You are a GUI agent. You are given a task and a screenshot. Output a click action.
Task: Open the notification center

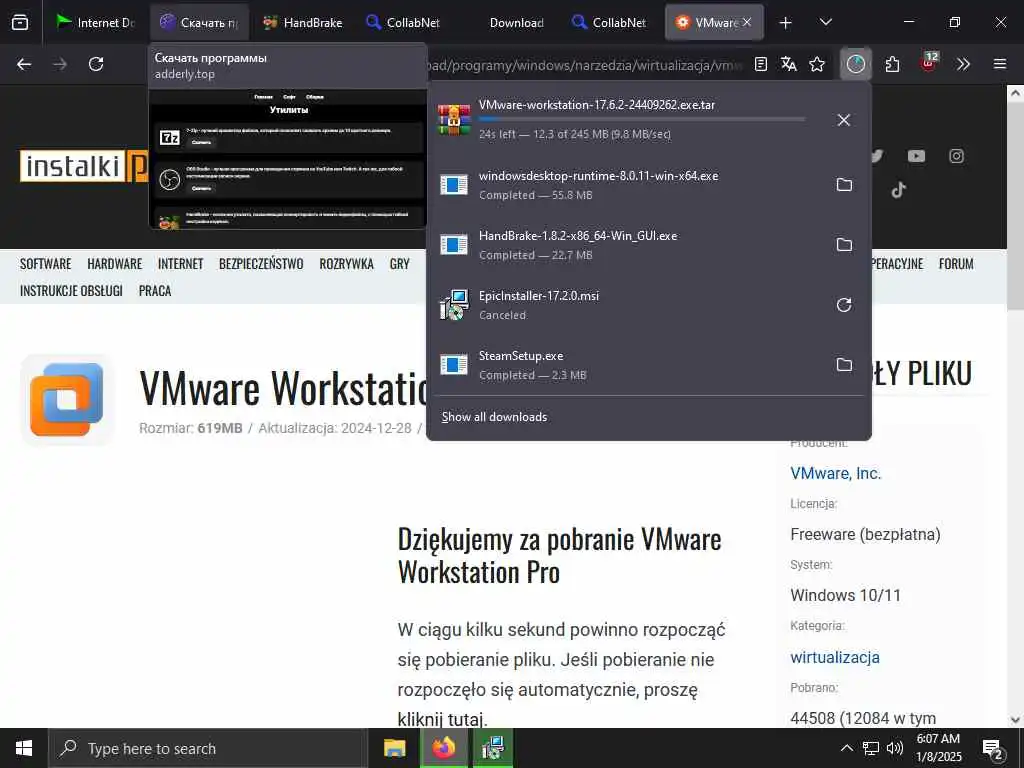click(993, 750)
